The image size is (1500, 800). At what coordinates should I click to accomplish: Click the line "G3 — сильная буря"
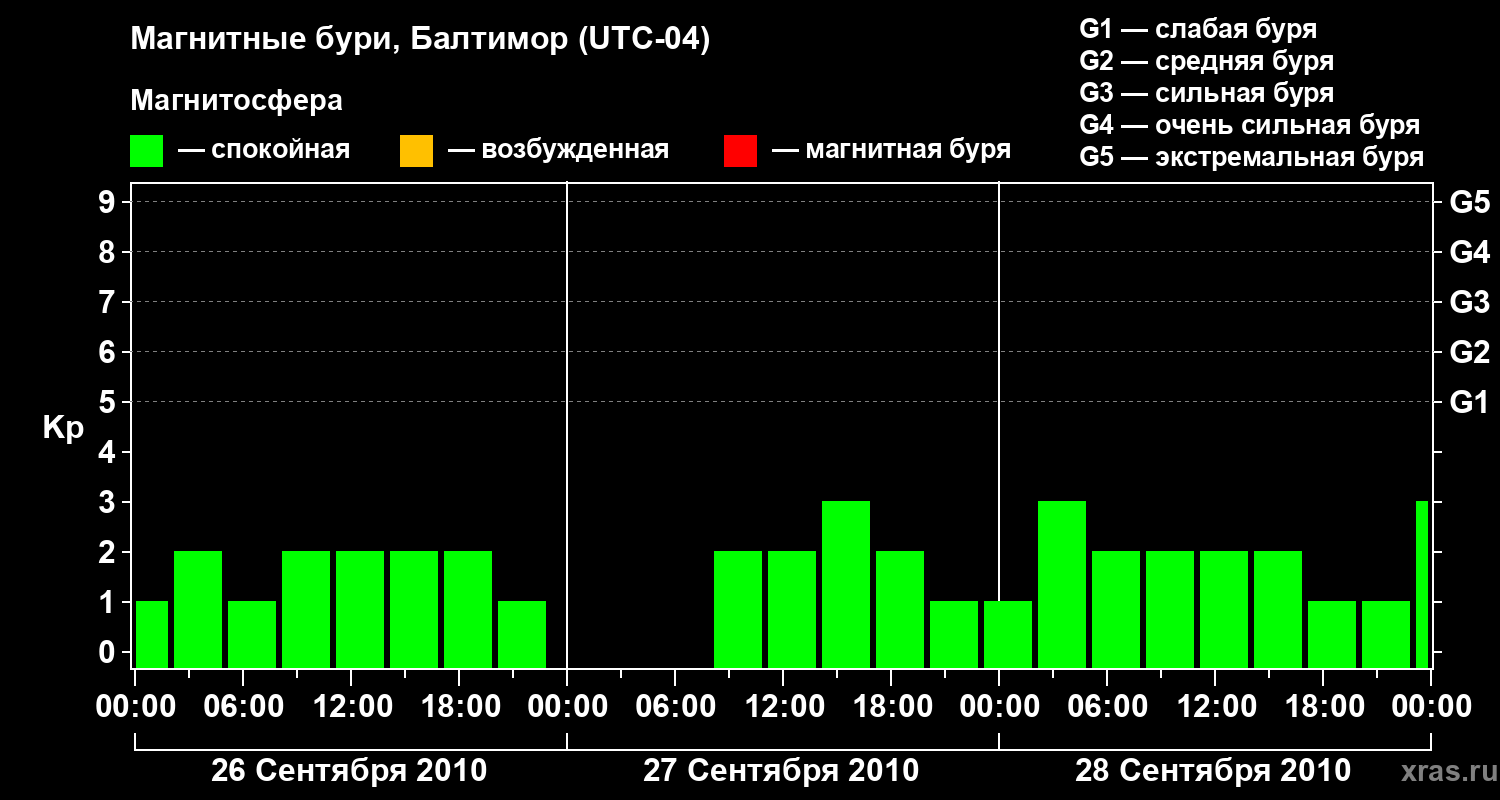click(1206, 93)
